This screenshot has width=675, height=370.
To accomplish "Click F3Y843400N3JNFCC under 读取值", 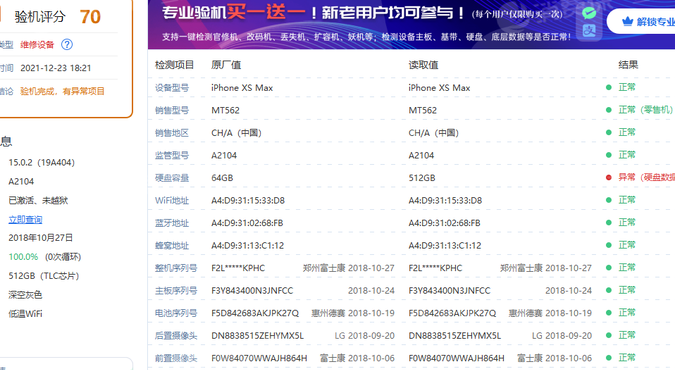I will (449, 291).
